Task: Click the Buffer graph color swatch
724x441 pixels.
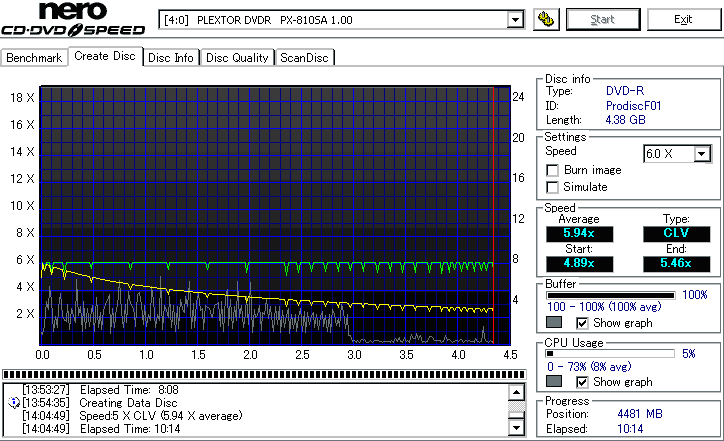Action: (554, 323)
